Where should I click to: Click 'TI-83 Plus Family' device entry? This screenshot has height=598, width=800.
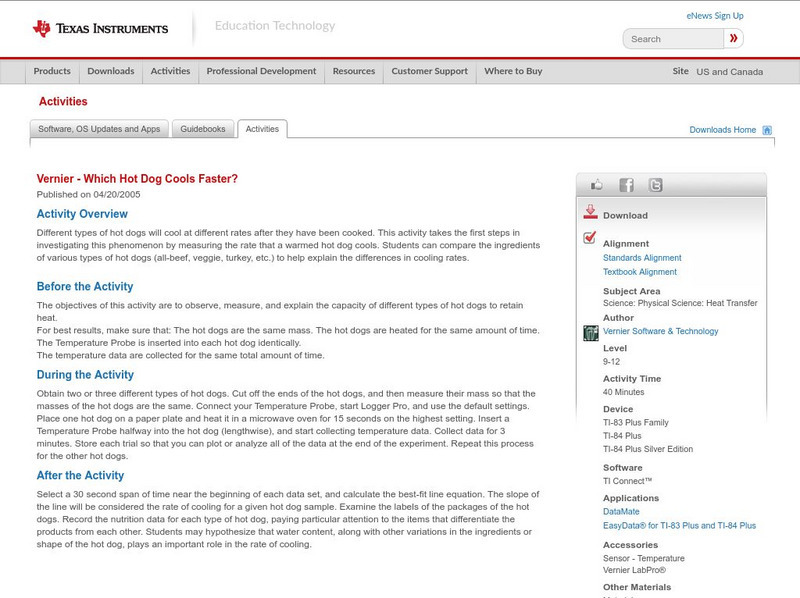[636, 422]
